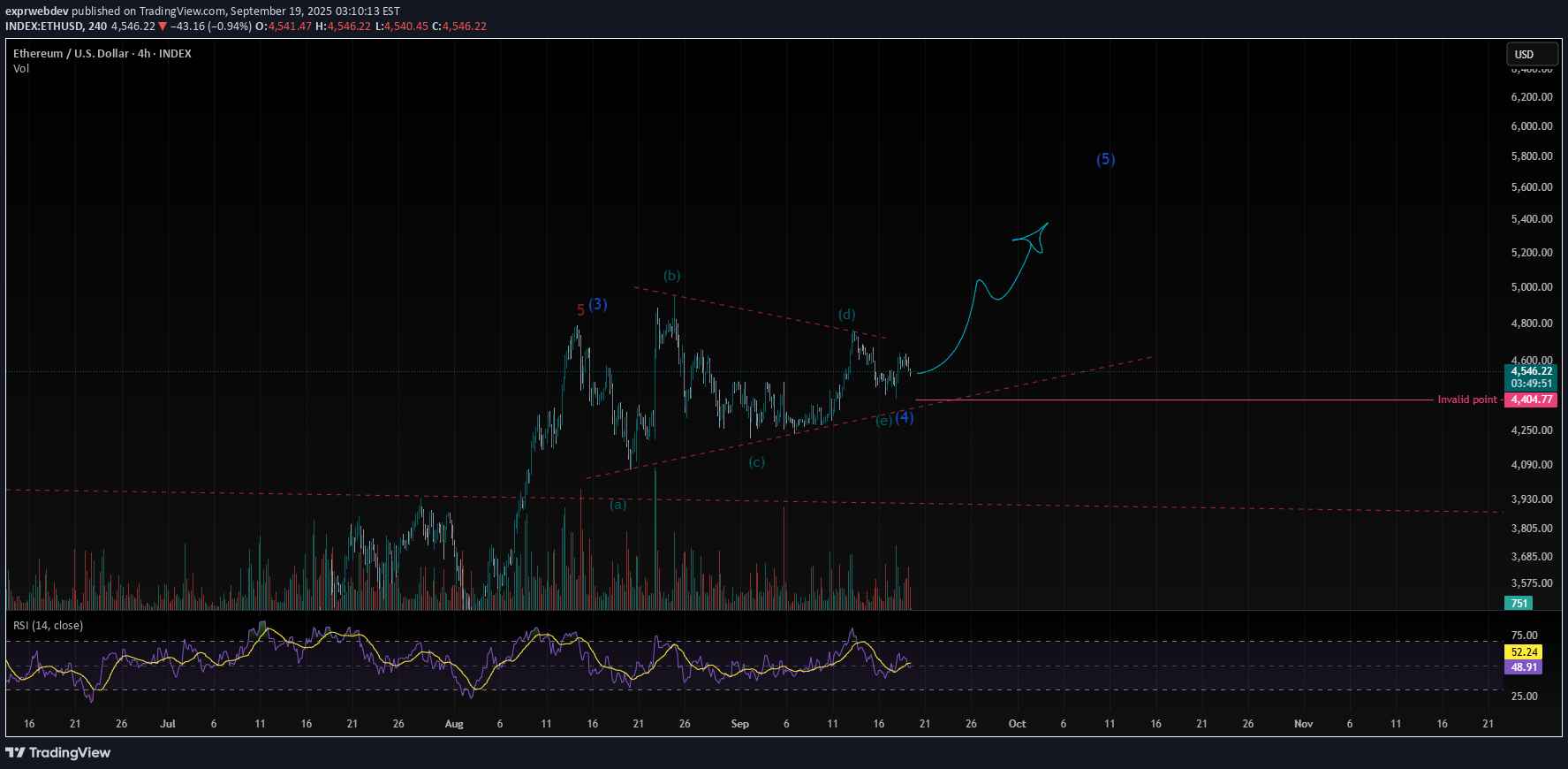
Task: Click the Invalid point text label
Action: pyautogui.click(x=1466, y=400)
